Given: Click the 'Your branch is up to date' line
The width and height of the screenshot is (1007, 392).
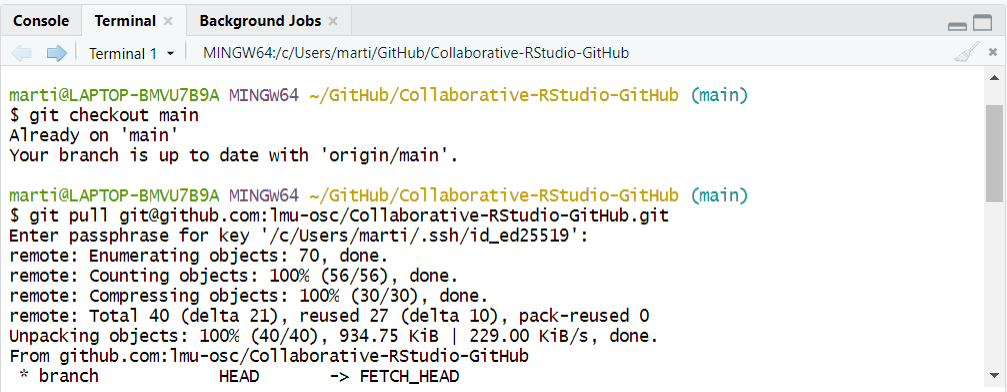Looking at the screenshot, I should tap(234, 156).
